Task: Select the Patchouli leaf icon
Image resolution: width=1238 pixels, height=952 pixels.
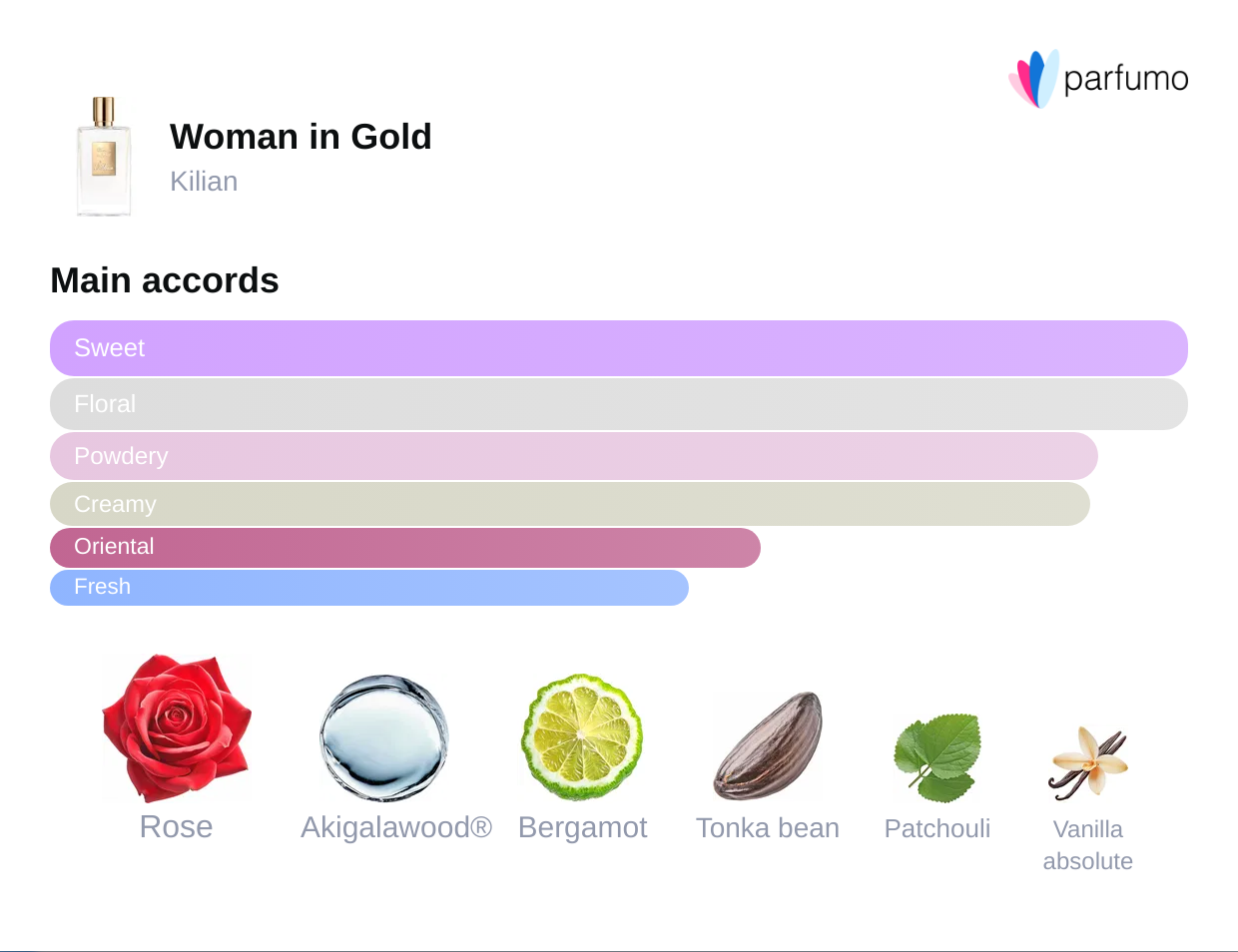Action: tap(937, 757)
